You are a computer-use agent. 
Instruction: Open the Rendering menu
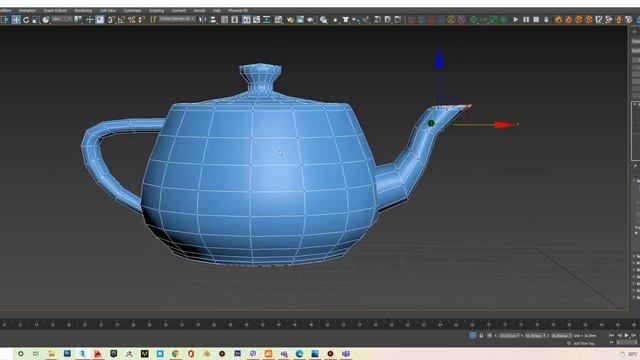pos(83,11)
